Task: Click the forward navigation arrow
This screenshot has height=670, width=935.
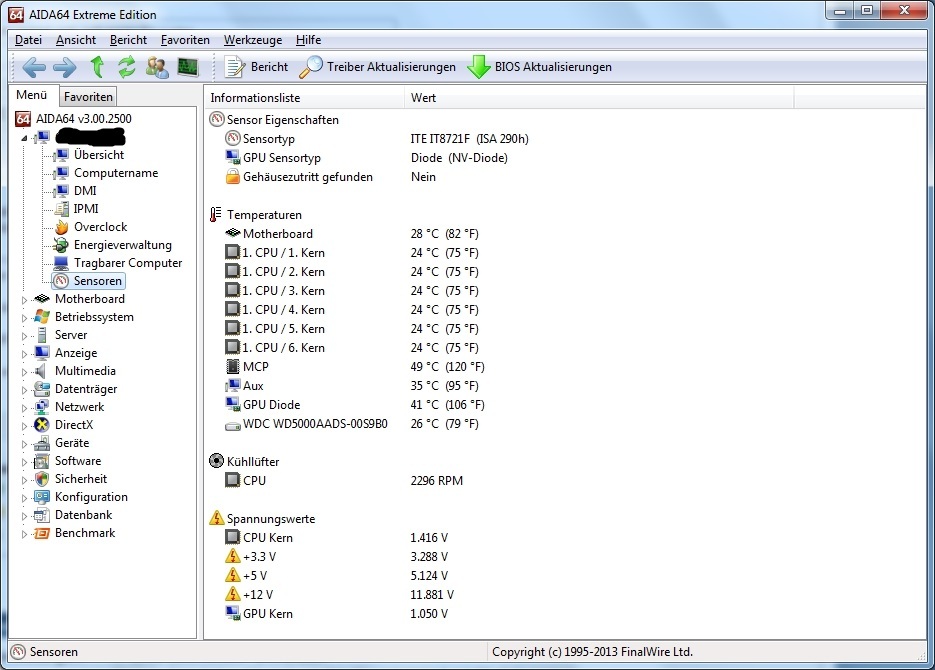Action: [x=65, y=67]
